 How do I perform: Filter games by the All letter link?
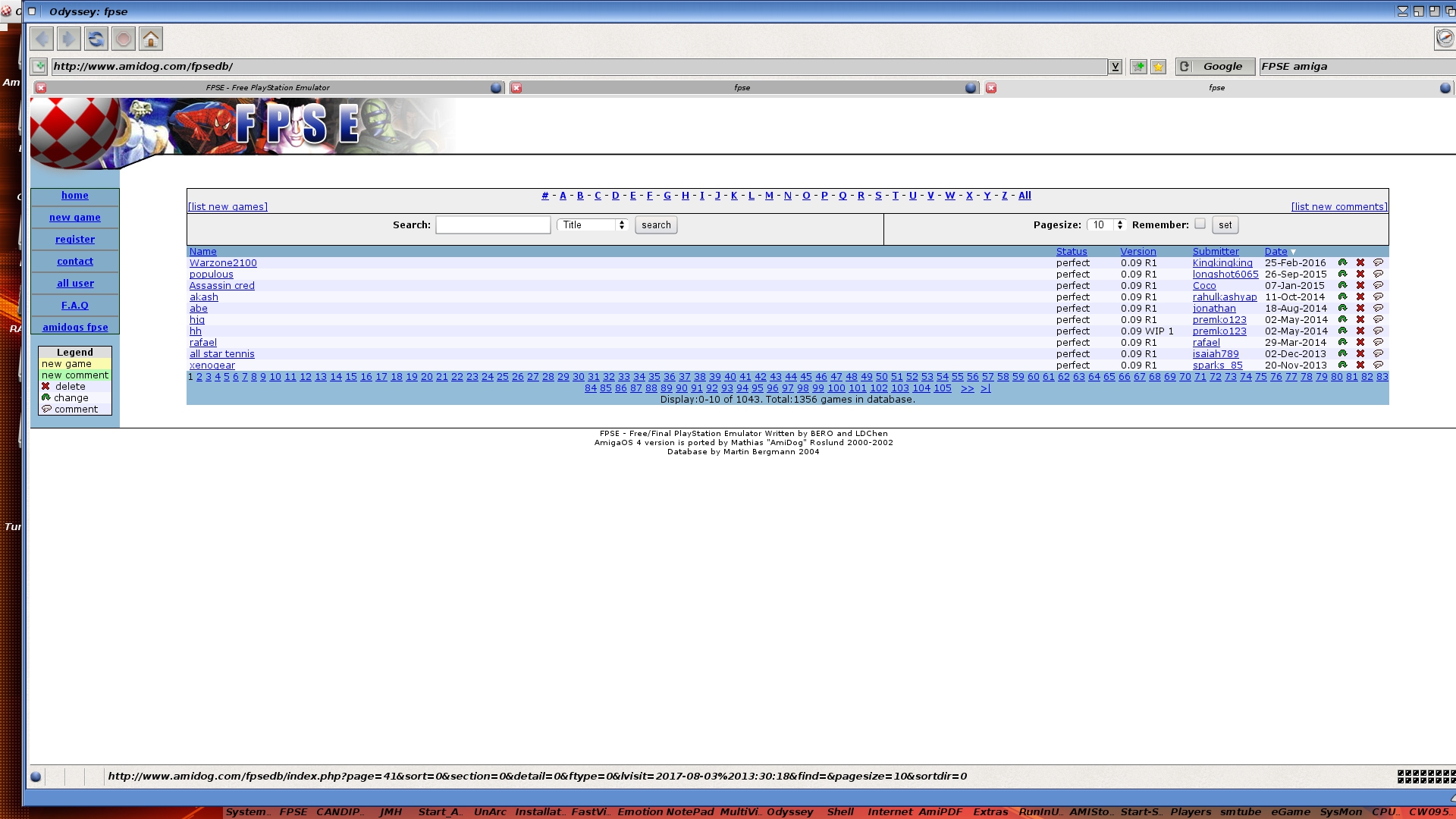coord(1025,196)
